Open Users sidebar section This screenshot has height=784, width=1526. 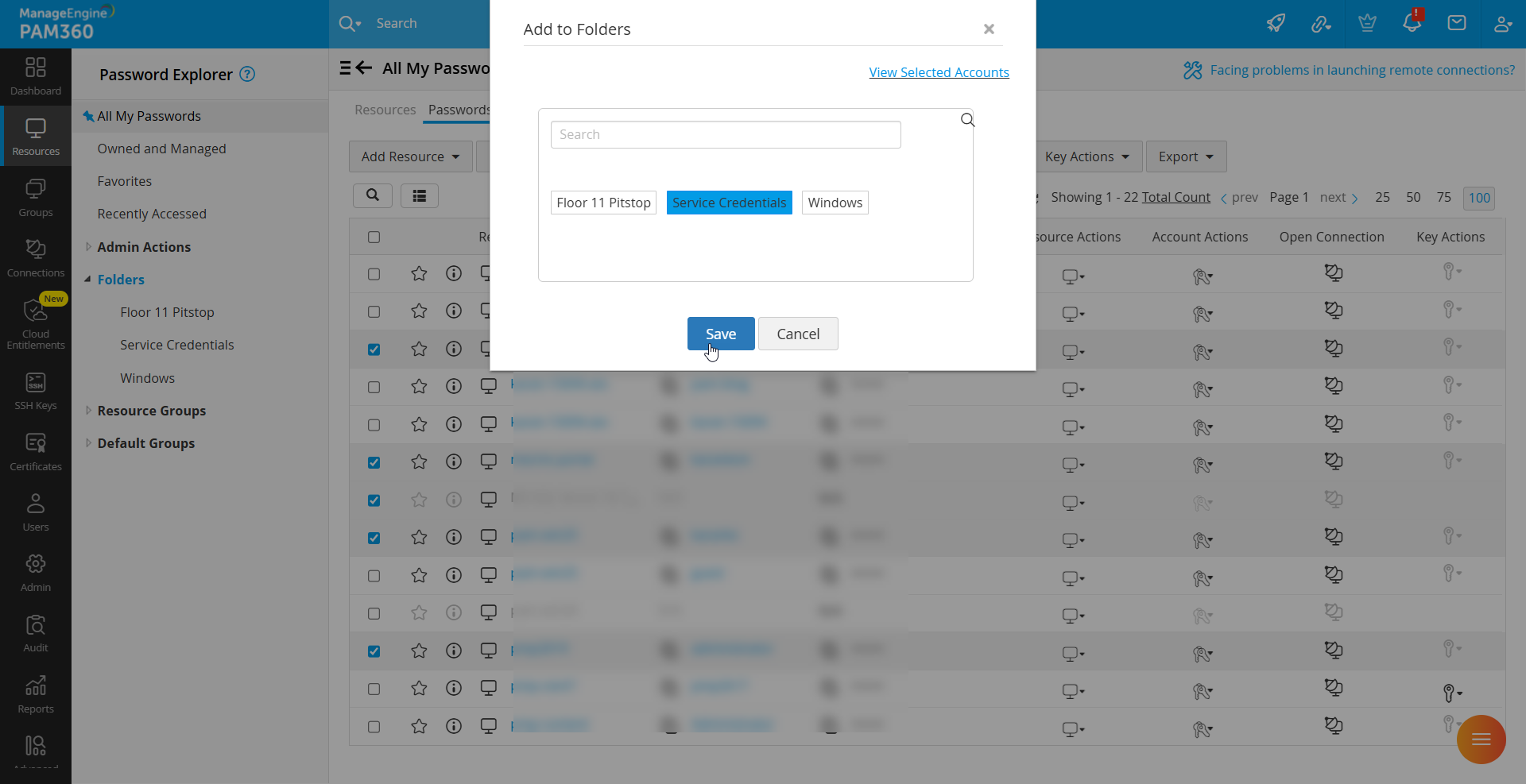click(x=36, y=513)
